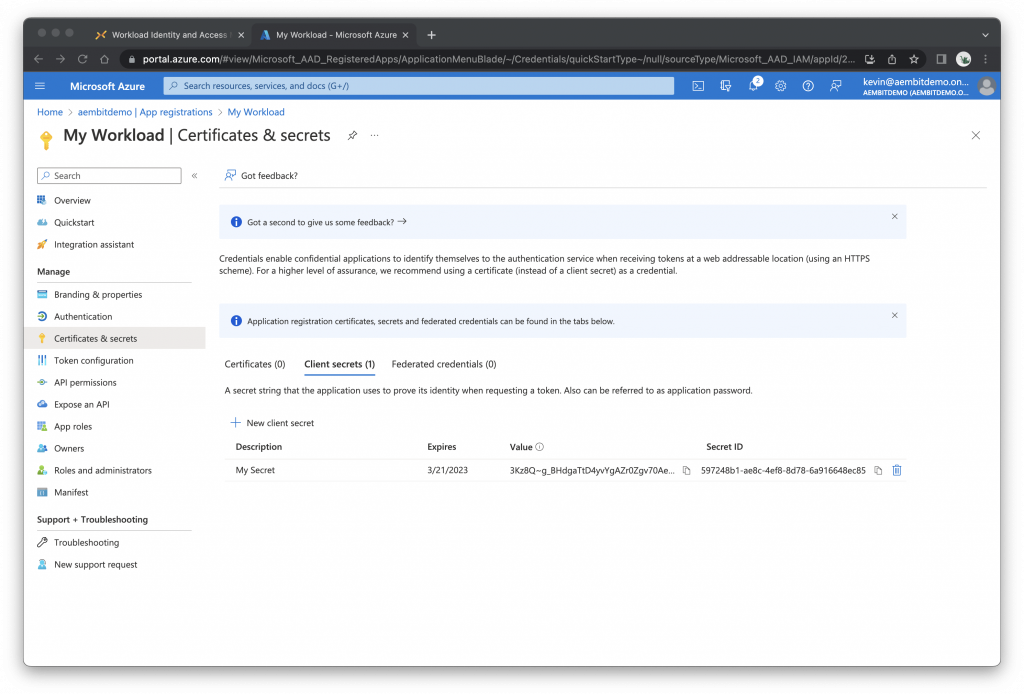
Task: Focus the left menu Search field
Action: [x=109, y=176]
